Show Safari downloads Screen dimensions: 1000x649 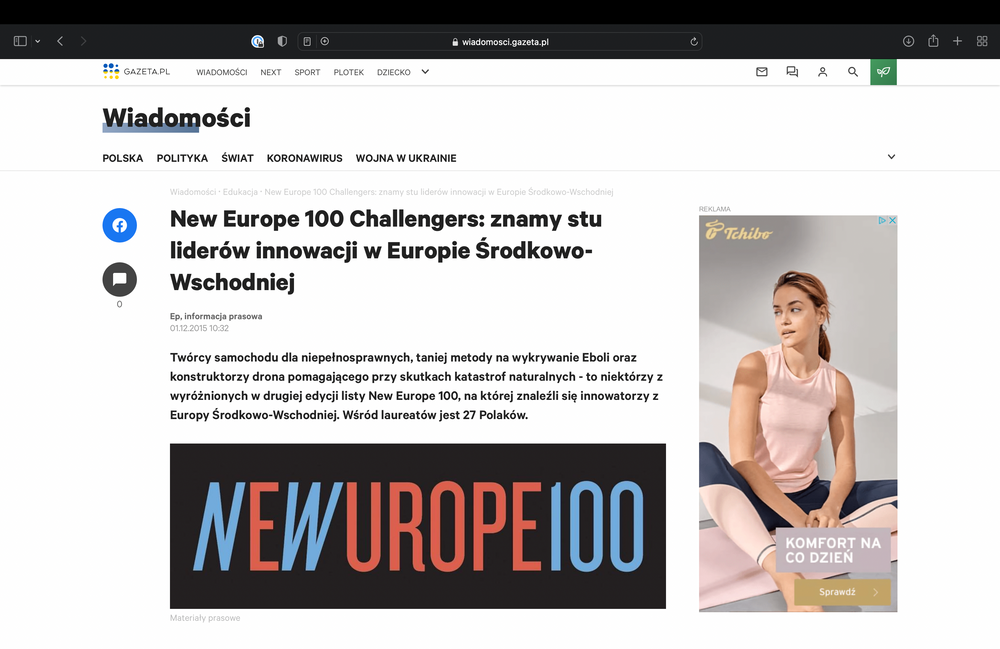pos(909,41)
